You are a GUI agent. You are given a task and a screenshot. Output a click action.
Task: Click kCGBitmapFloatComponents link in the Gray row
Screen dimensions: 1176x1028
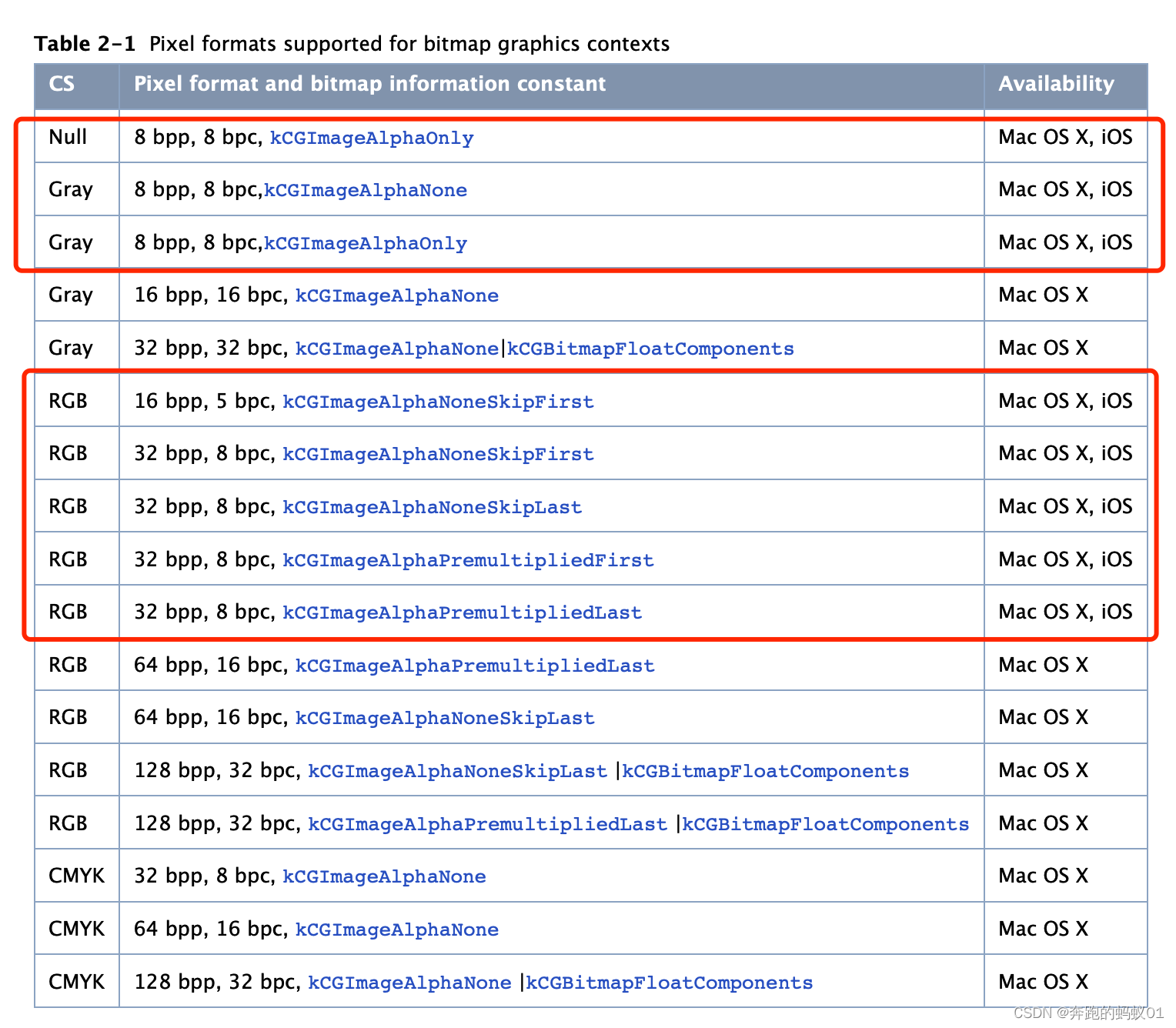click(x=650, y=349)
